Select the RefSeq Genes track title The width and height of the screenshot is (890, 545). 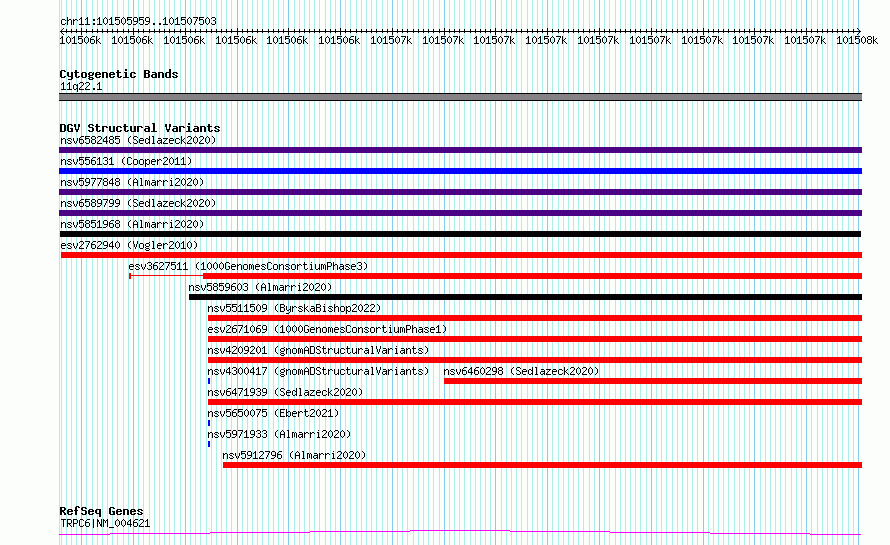[x=101, y=511]
